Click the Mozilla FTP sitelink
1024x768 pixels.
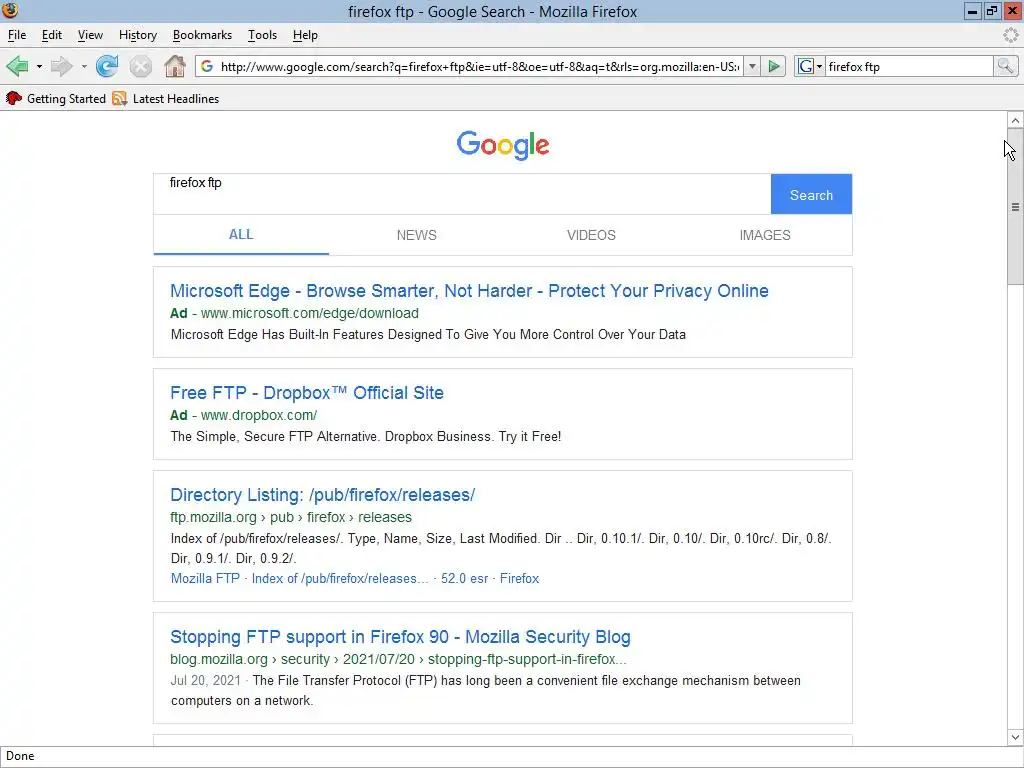pyautogui.click(x=205, y=579)
